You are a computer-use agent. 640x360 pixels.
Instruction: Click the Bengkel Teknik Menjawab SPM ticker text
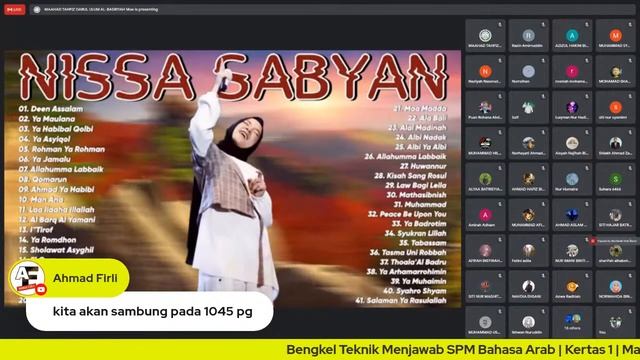pos(463,350)
